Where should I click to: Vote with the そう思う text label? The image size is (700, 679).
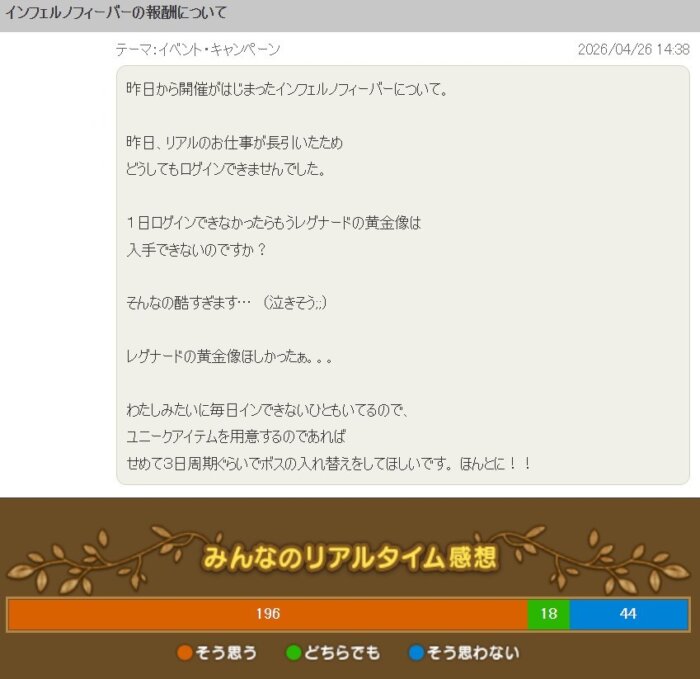[x=225, y=653]
